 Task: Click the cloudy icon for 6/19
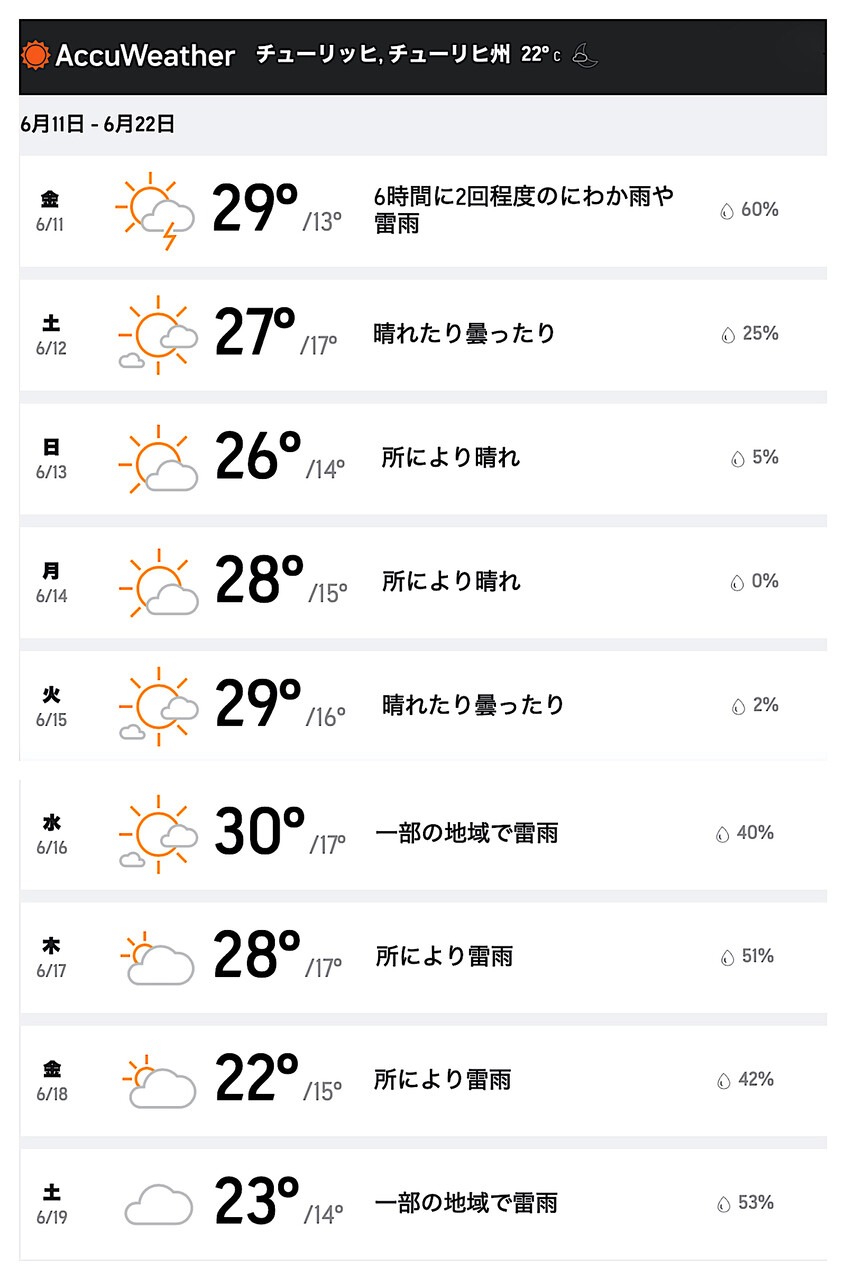pos(158,1204)
